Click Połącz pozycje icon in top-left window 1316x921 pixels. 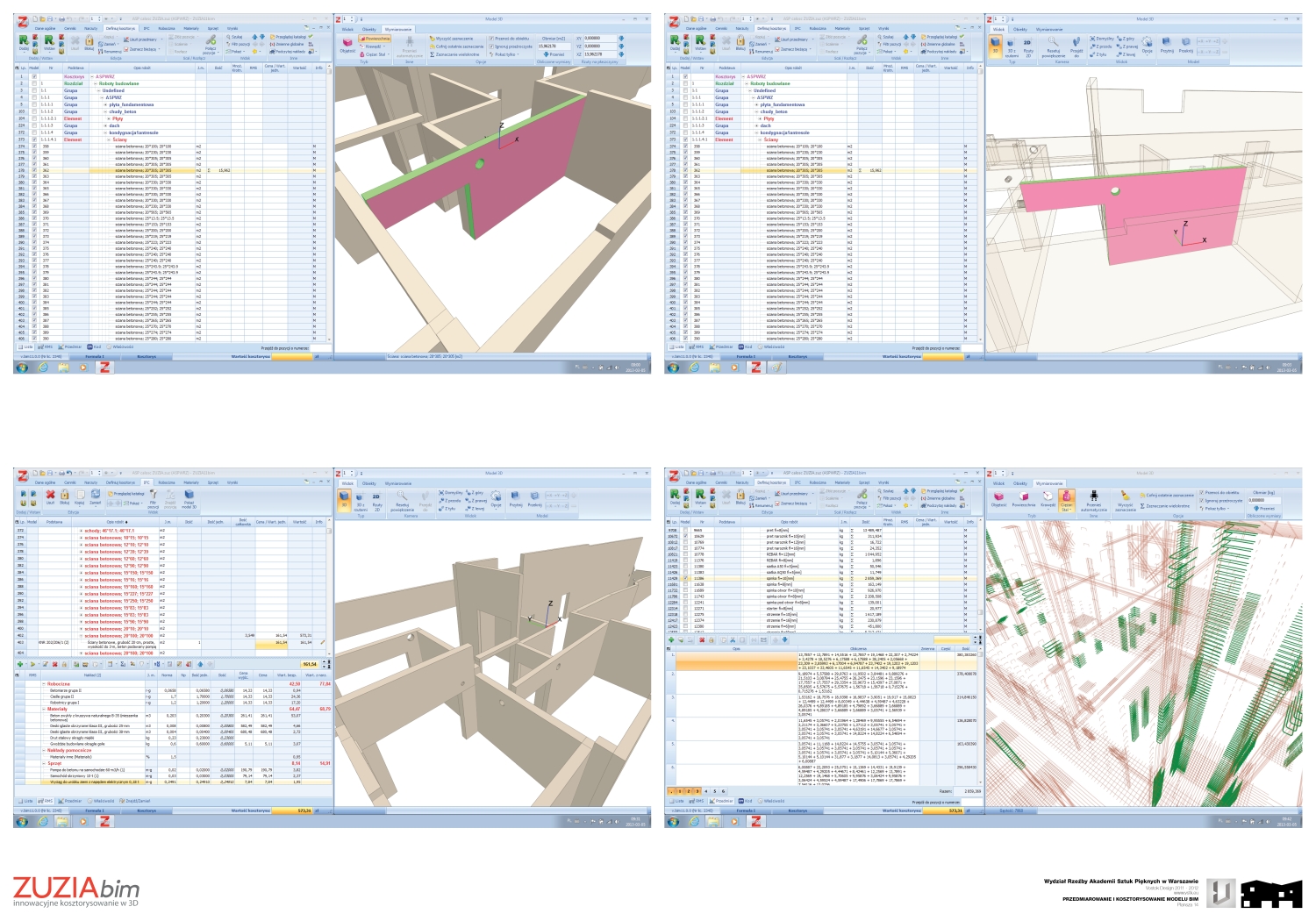point(211,43)
